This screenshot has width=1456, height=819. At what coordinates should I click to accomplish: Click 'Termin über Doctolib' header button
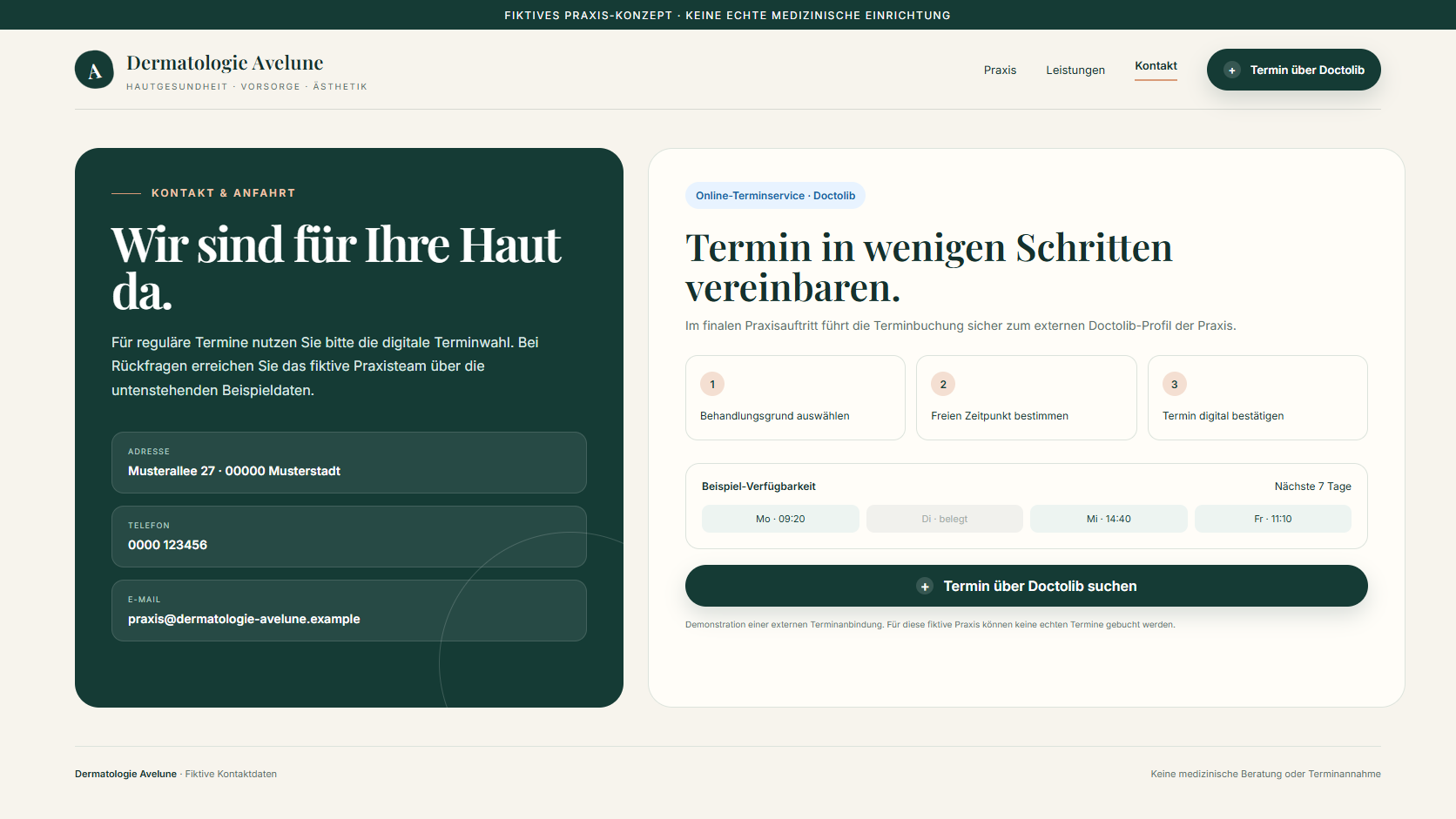[x=1294, y=70]
